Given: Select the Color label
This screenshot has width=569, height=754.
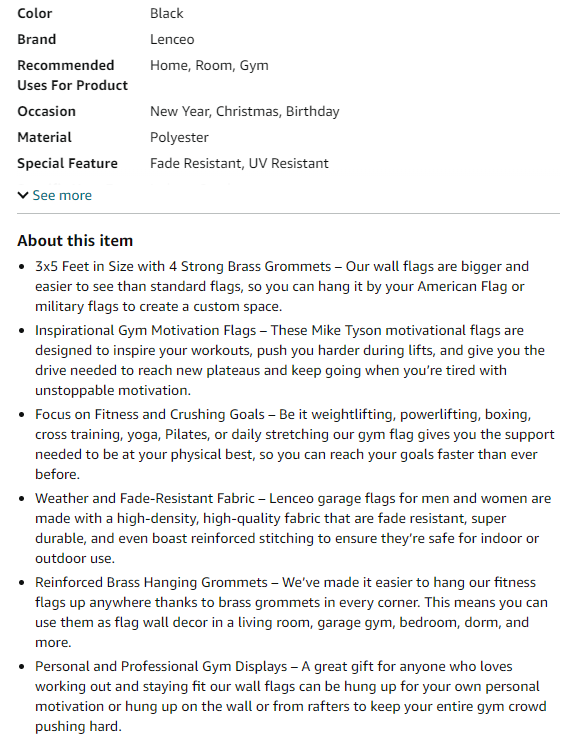Looking at the screenshot, I should tap(35, 13).
